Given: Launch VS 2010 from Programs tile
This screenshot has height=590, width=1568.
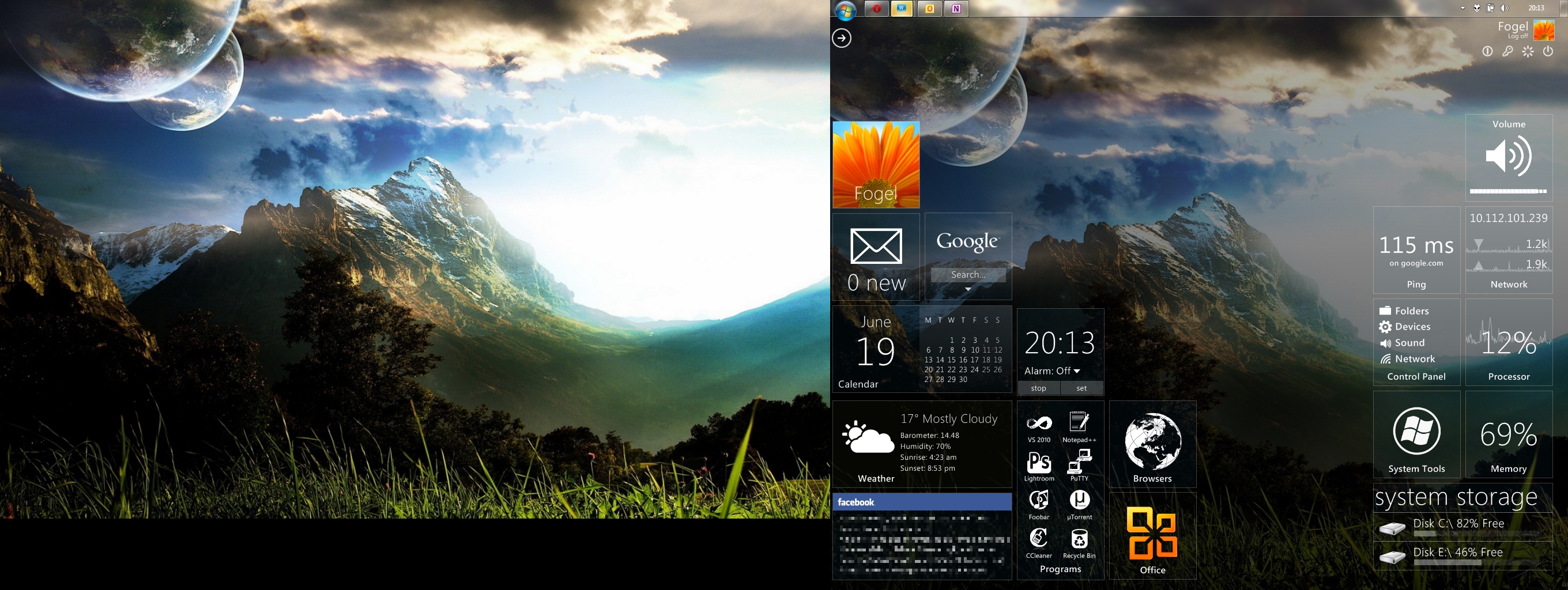Looking at the screenshot, I should tap(1038, 425).
